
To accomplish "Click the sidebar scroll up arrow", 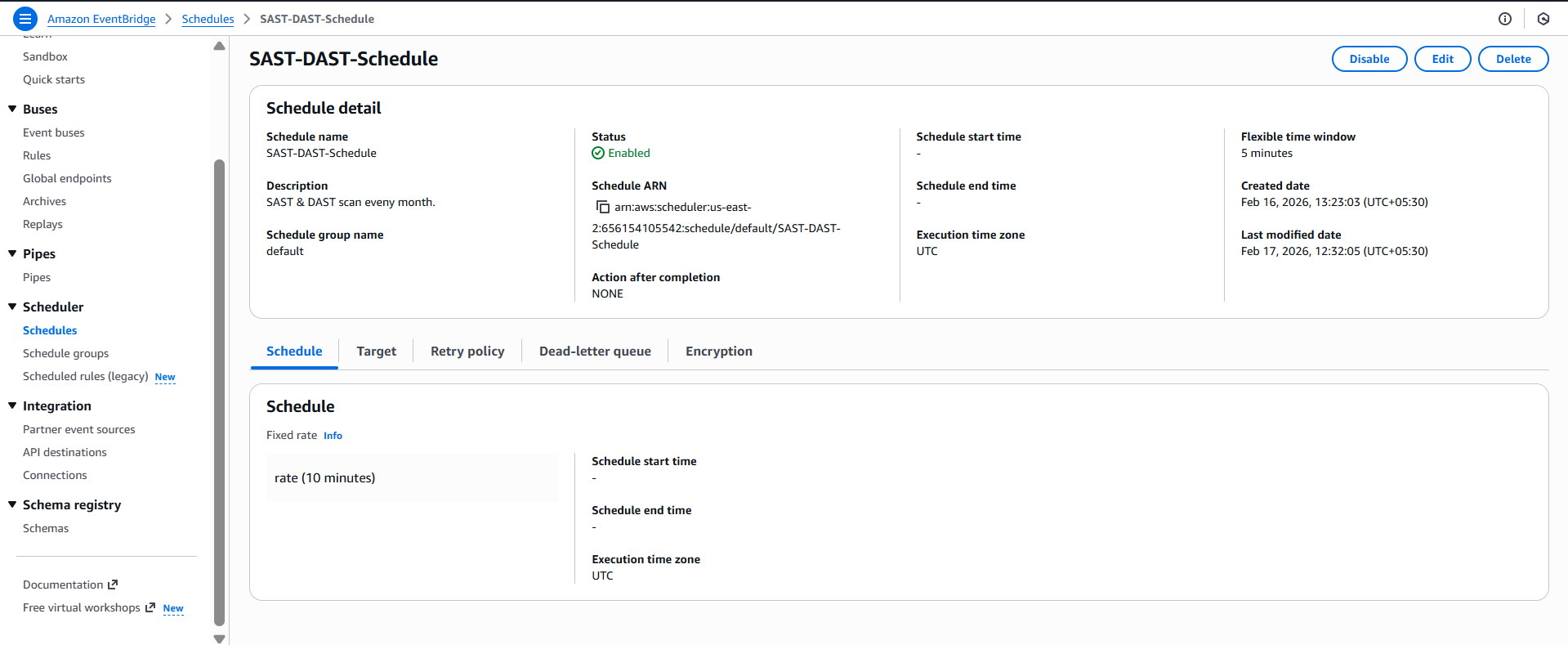I will (x=219, y=46).
